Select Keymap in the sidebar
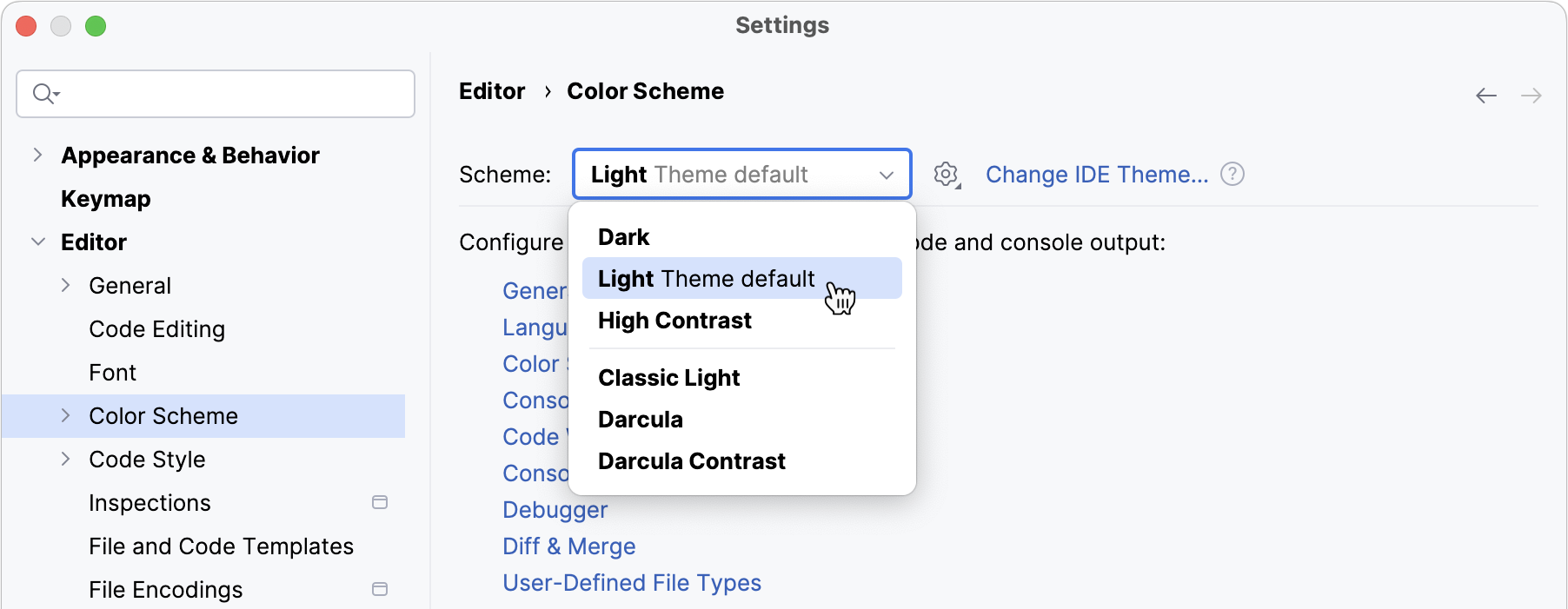The width and height of the screenshot is (1568, 609). pyautogui.click(x=105, y=199)
